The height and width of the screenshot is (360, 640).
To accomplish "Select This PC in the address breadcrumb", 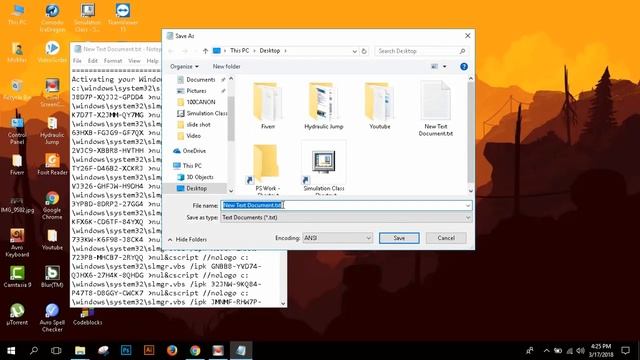I will (x=239, y=51).
